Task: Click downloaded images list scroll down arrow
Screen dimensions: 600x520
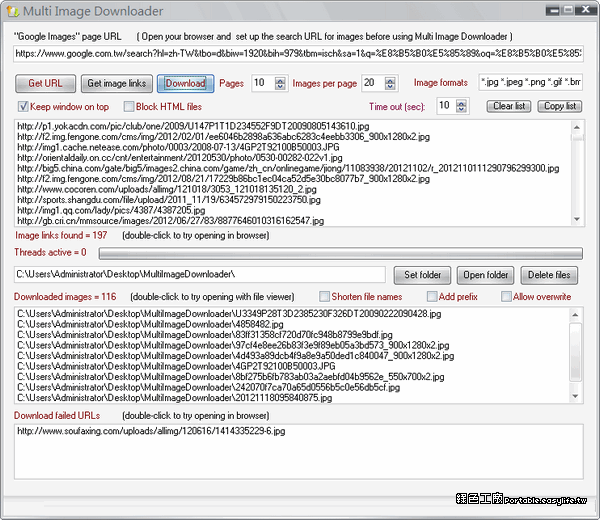Action: click(575, 396)
